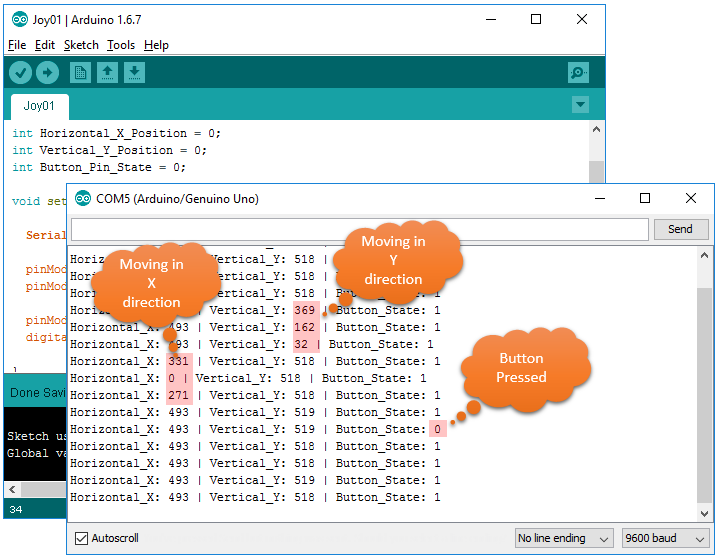Click the 'Global va' console output line
719x560 pixels.
point(37,453)
